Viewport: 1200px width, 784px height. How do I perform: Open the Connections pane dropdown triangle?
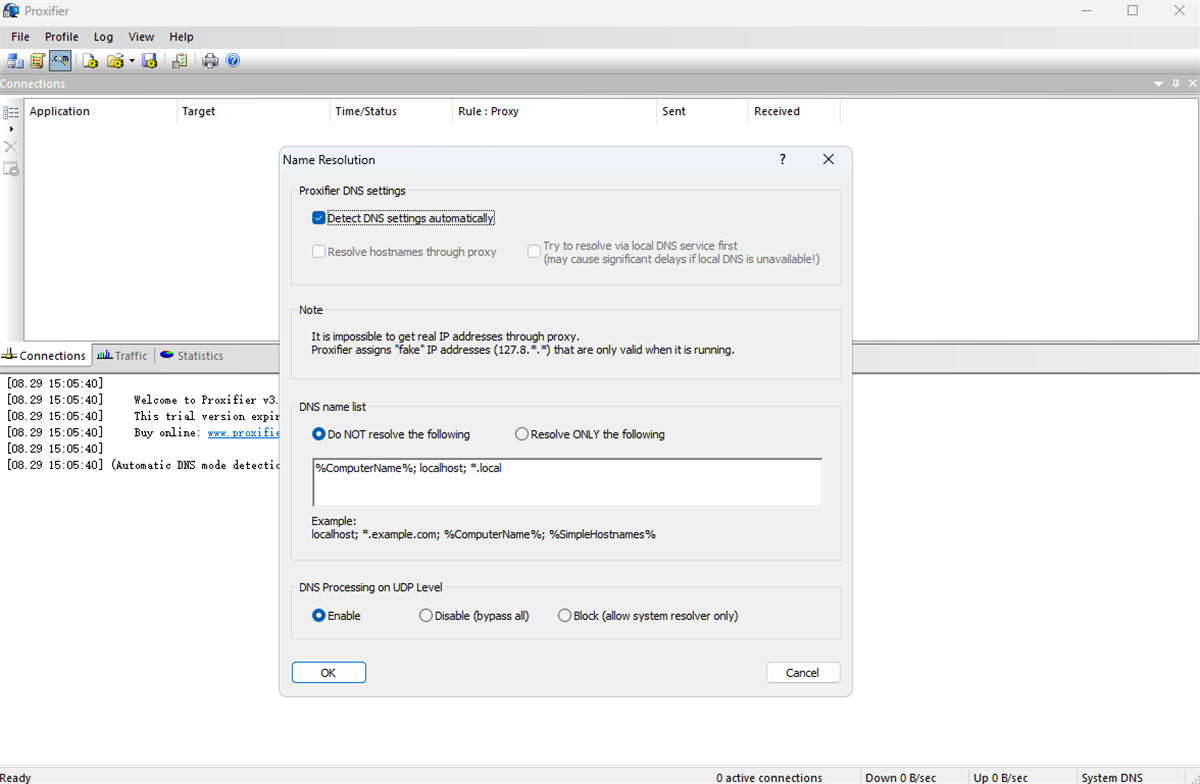(1159, 84)
